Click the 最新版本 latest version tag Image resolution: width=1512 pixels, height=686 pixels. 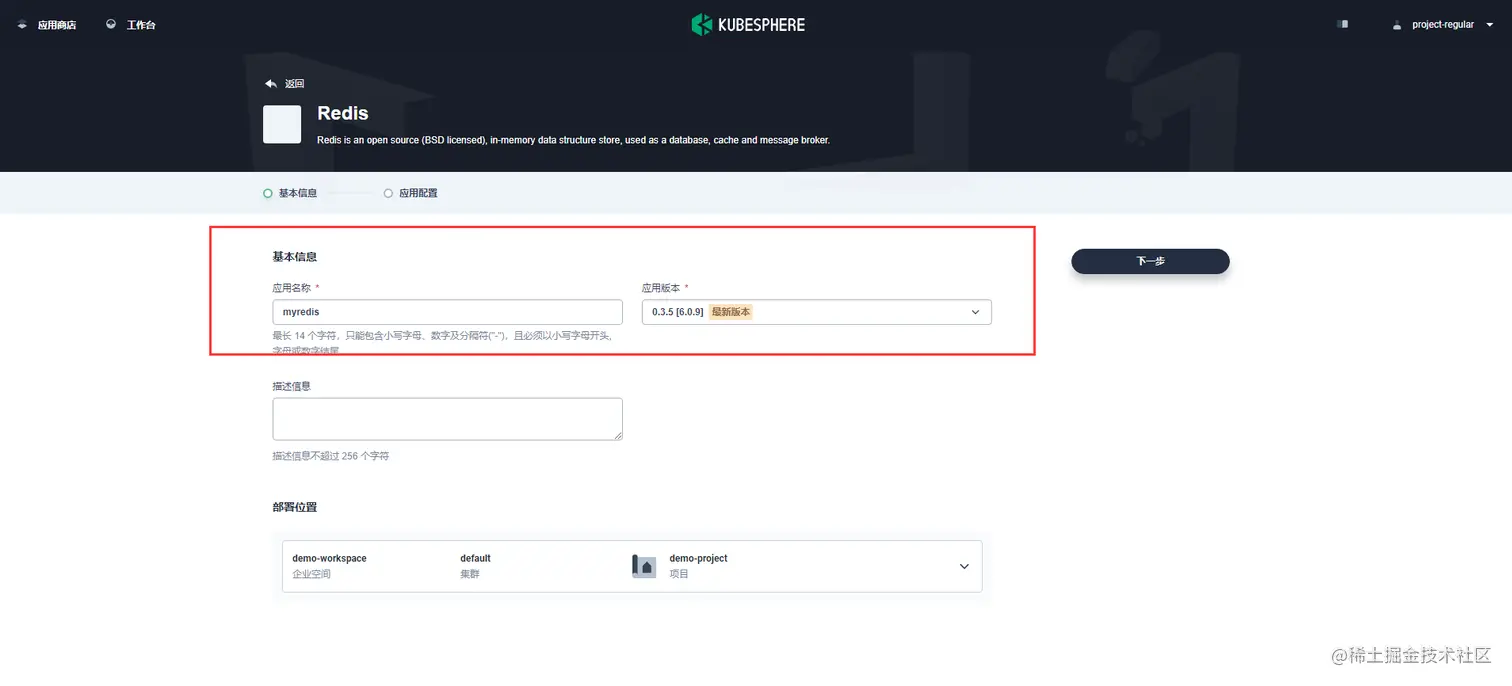point(731,312)
